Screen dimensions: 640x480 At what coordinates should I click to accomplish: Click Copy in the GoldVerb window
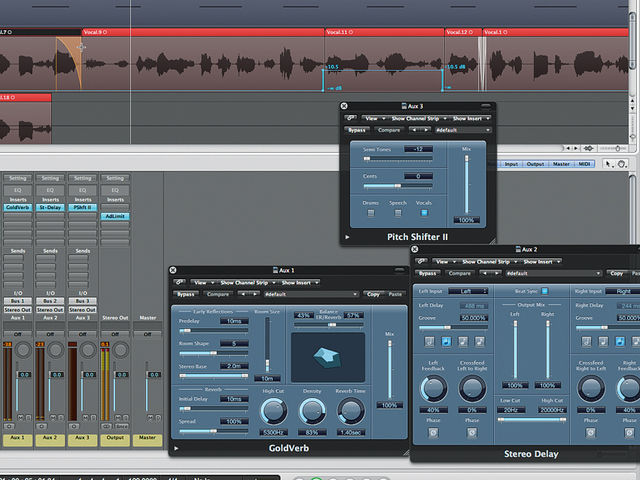[373, 294]
